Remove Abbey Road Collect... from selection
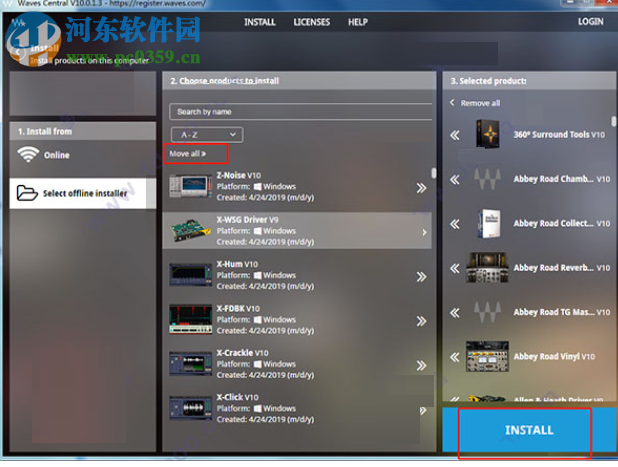618x467 pixels. [455, 224]
